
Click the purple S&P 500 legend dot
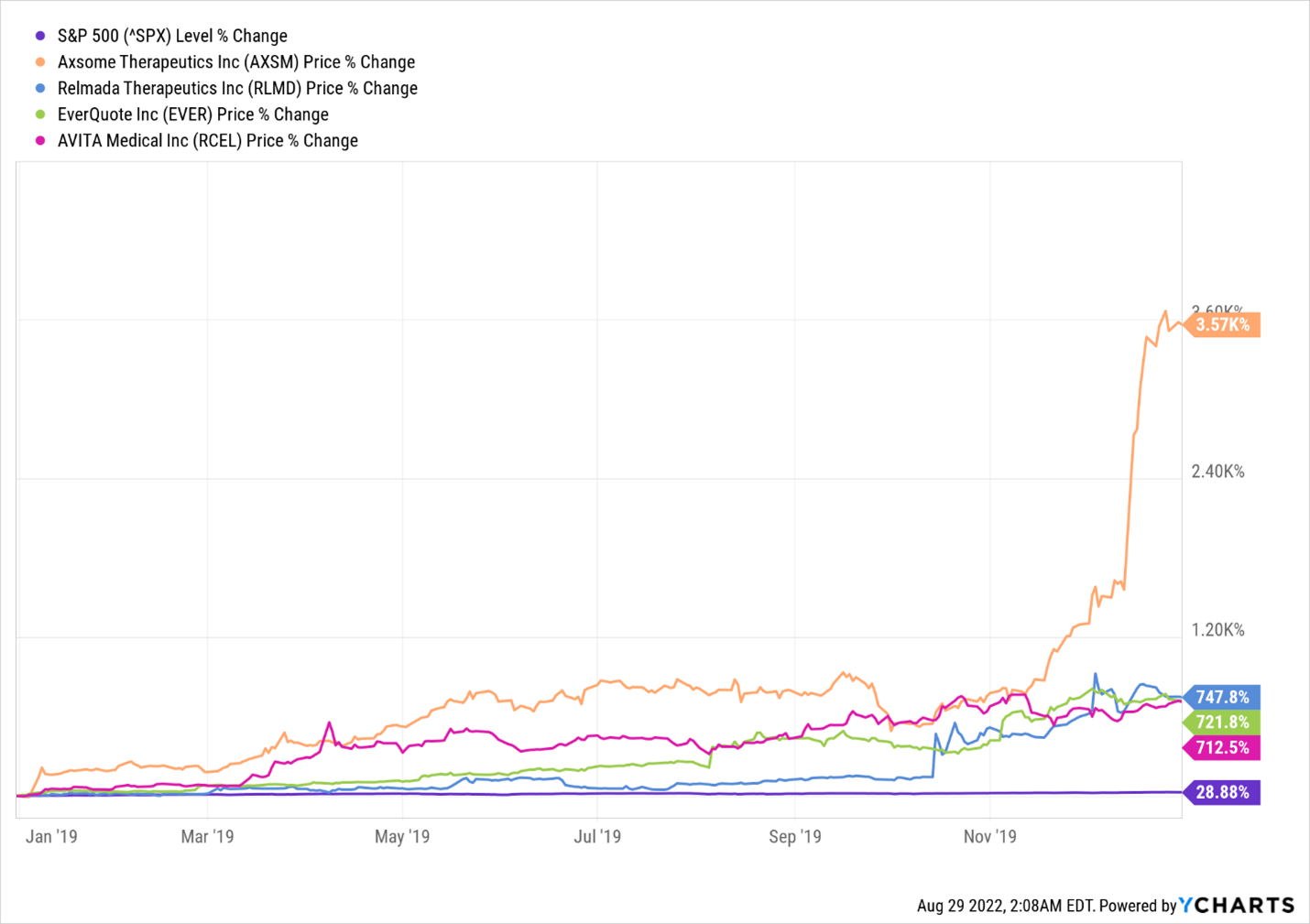coord(40,37)
